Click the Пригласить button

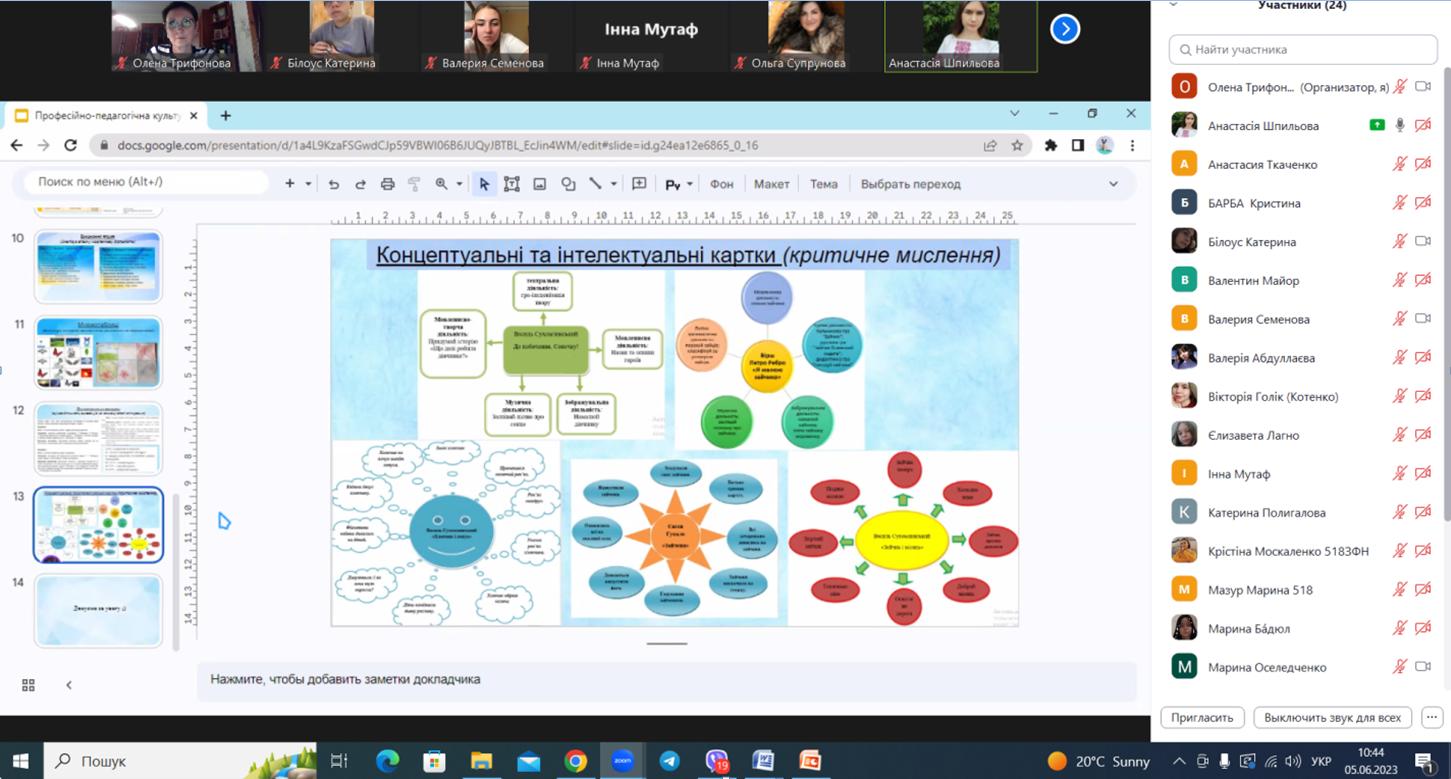pyautogui.click(x=1203, y=717)
